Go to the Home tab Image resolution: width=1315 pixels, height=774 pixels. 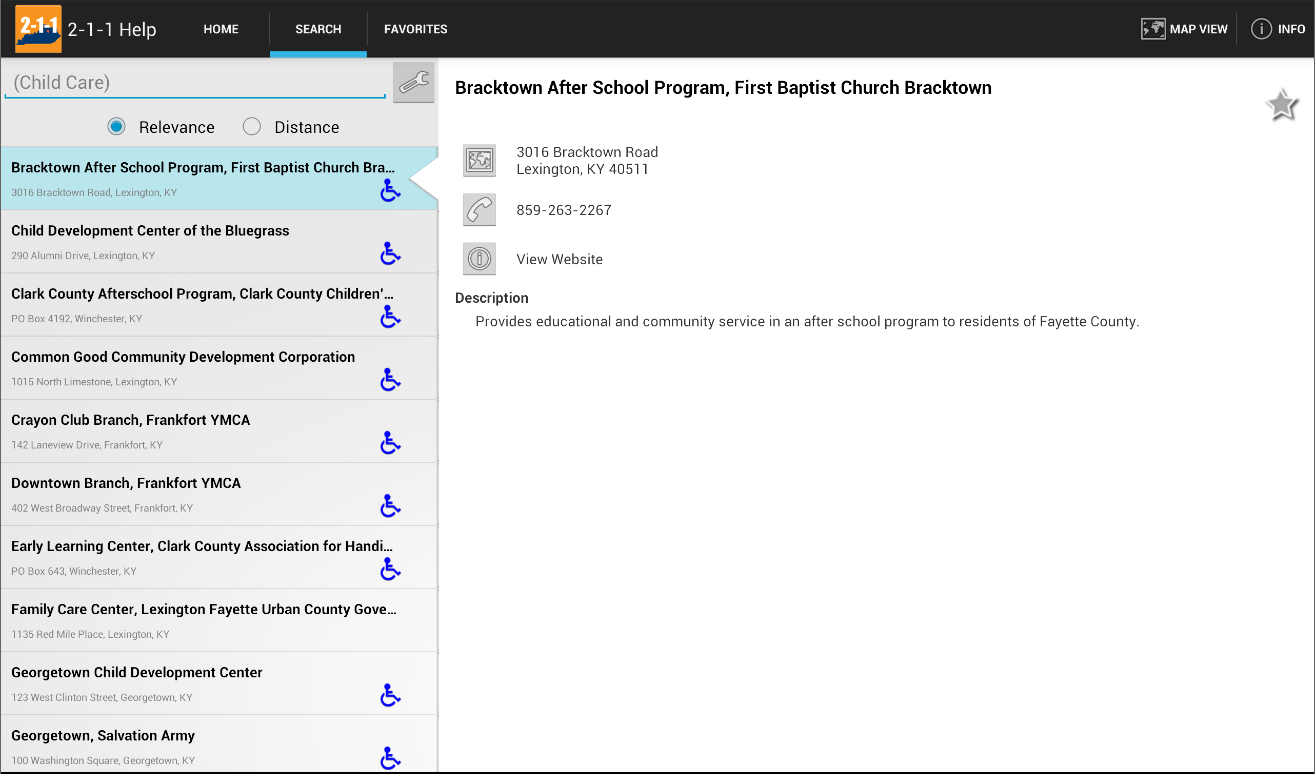click(221, 29)
